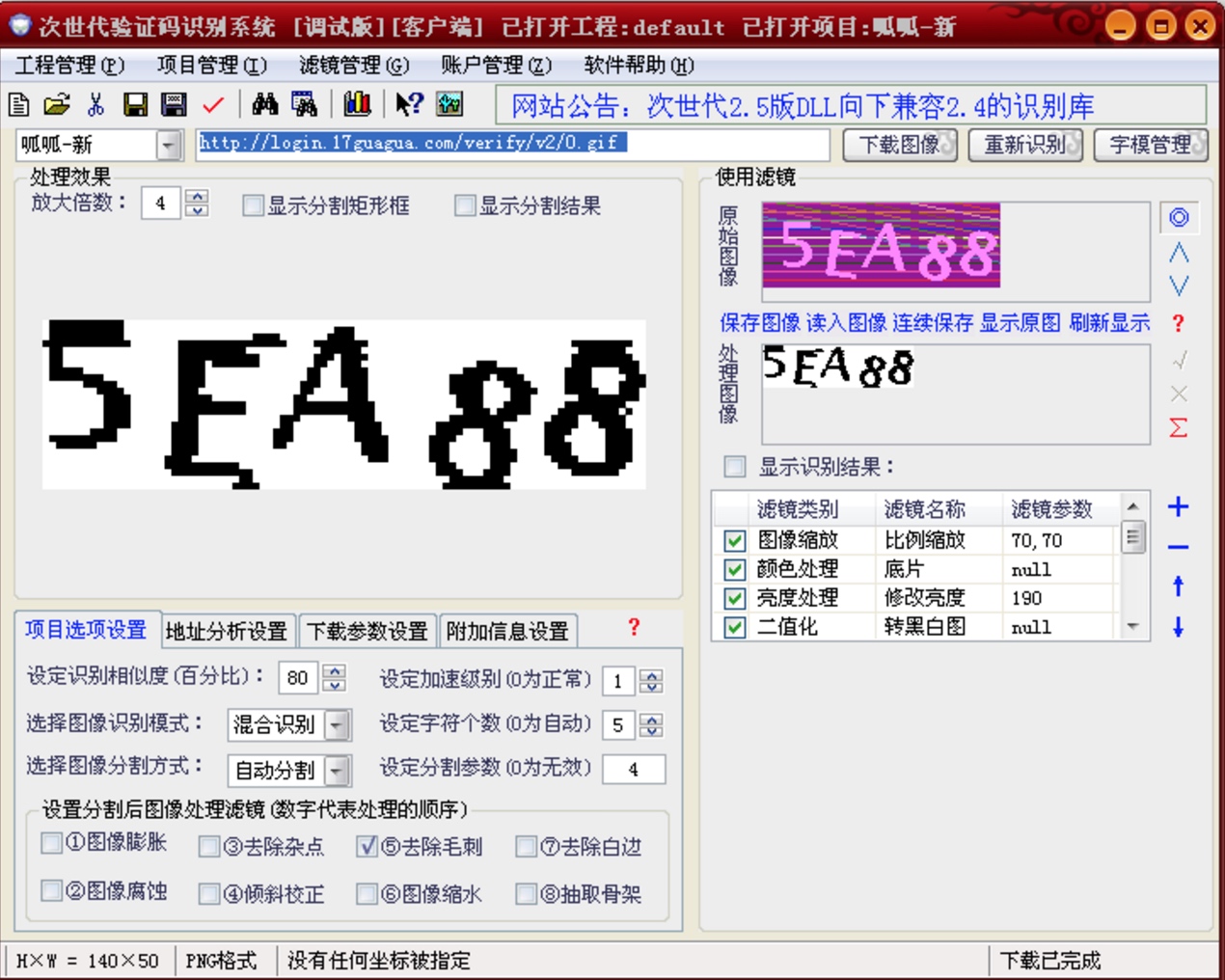Click the 放大倍数 spinner arrows
This screenshot has width=1225, height=980.
[197, 203]
